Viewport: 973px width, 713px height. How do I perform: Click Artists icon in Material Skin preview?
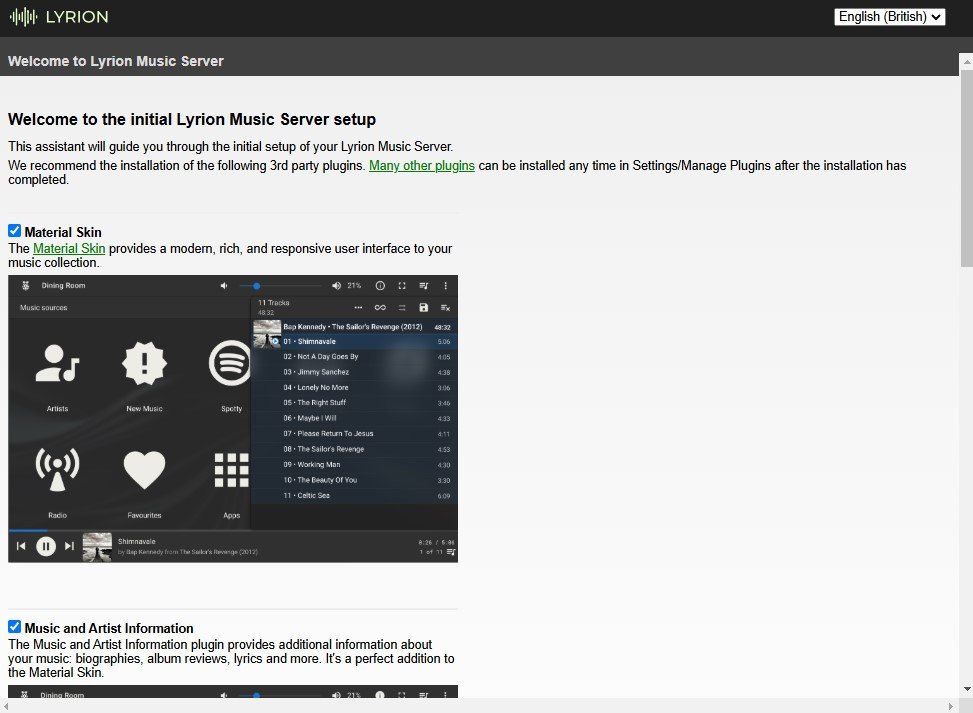(57, 363)
